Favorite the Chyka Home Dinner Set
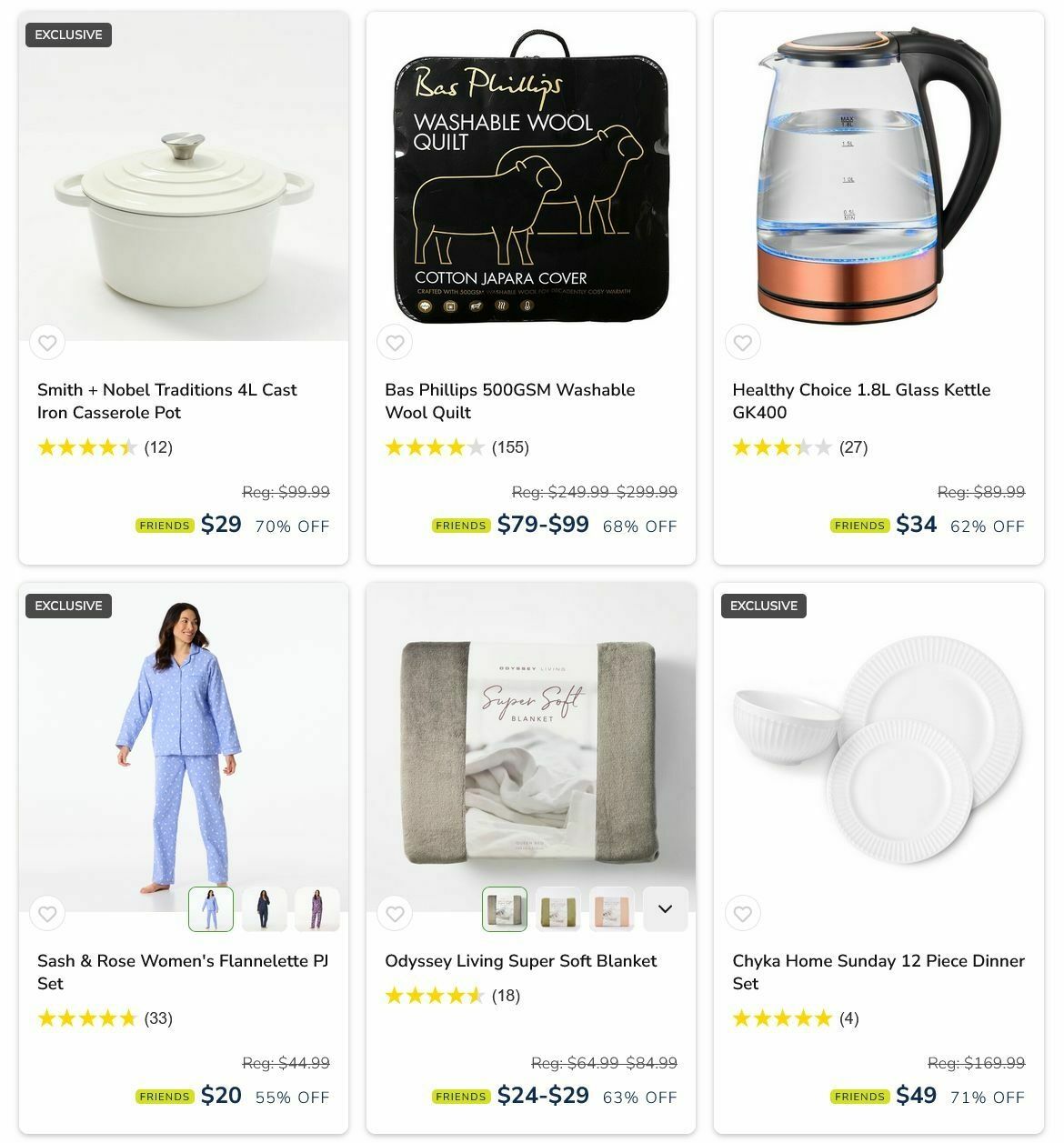Viewport: 1064px width, 1143px height. pyautogui.click(x=743, y=914)
